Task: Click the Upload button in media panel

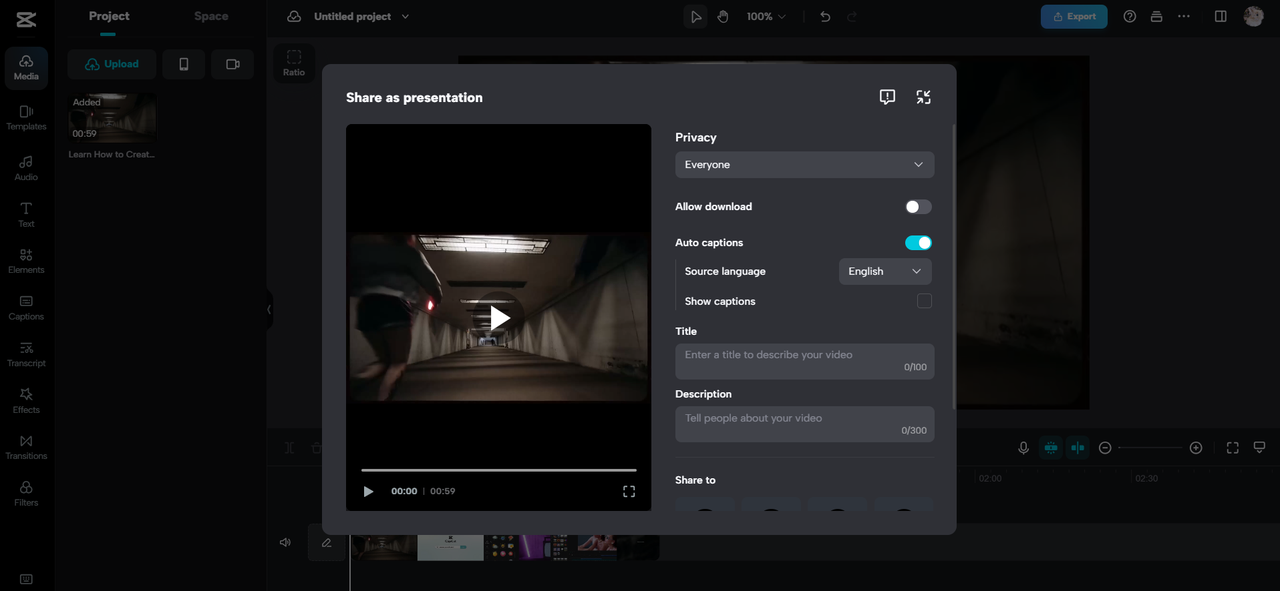Action: pos(112,64)
